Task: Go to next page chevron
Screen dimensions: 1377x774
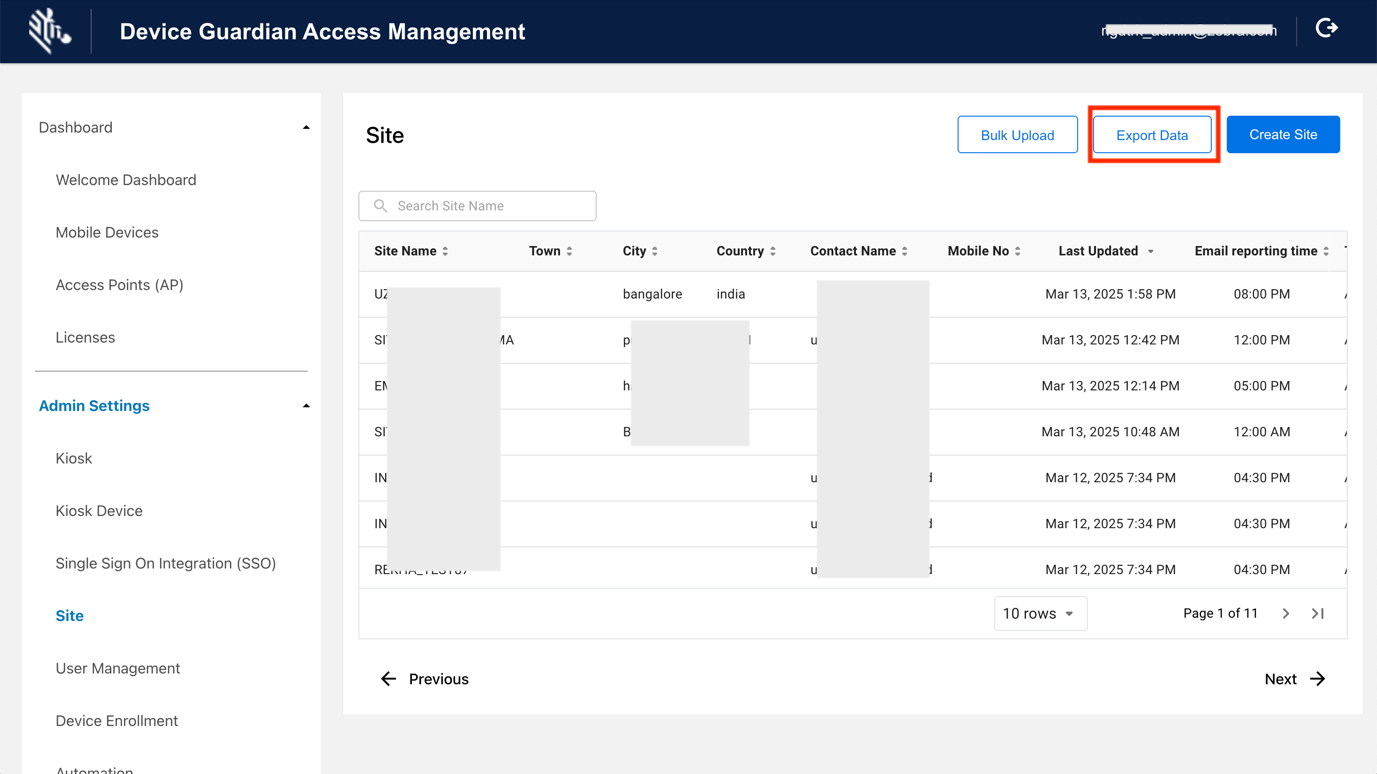Action: (1286, 614)
